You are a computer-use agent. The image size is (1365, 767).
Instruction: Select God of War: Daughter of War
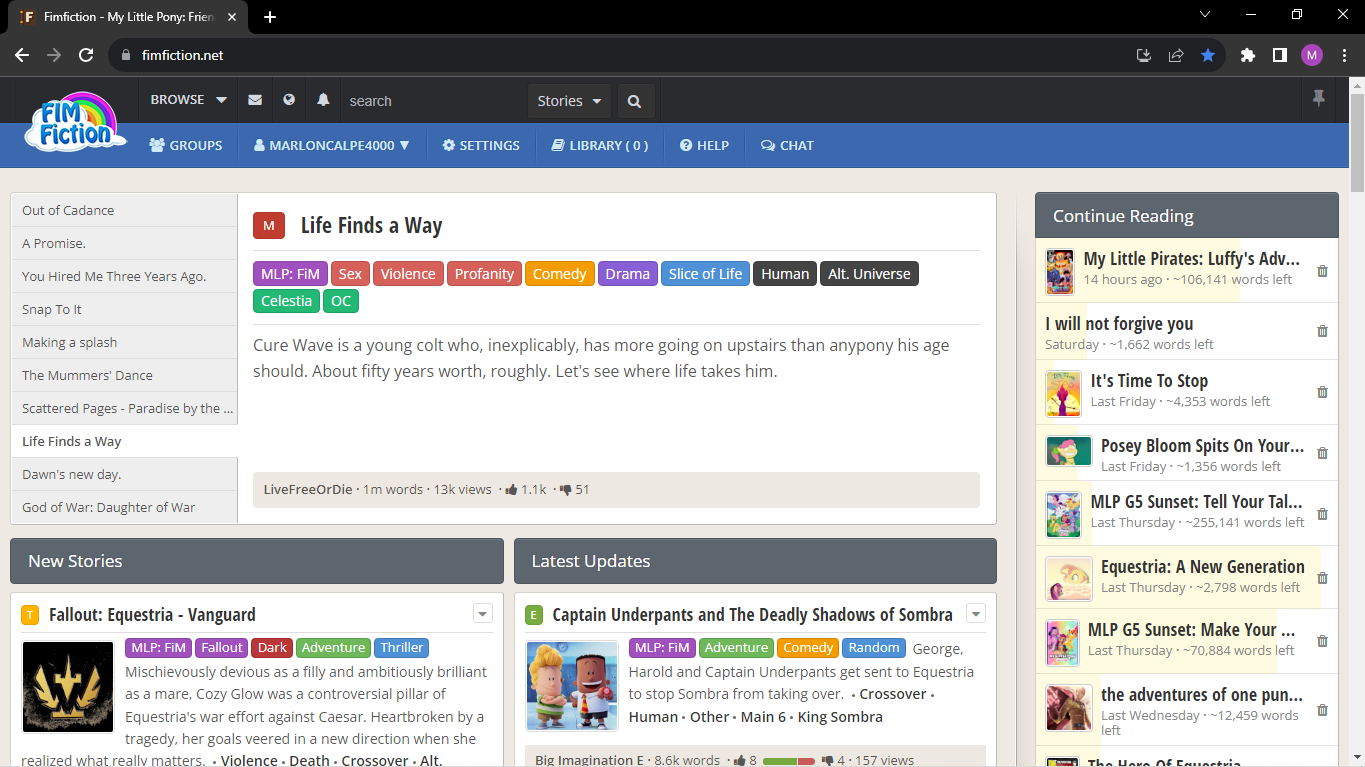(124, 507)
